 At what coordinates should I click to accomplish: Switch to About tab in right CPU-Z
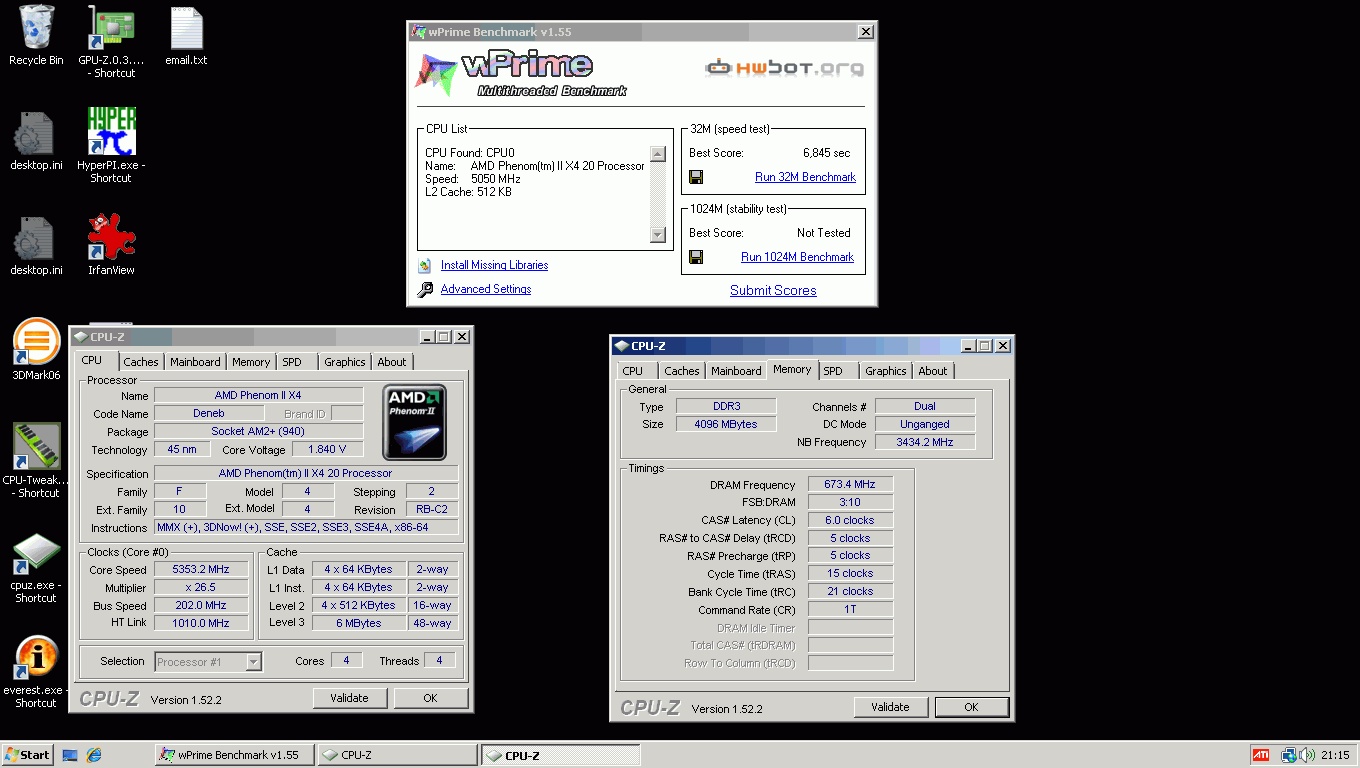(x=933, y=371)
